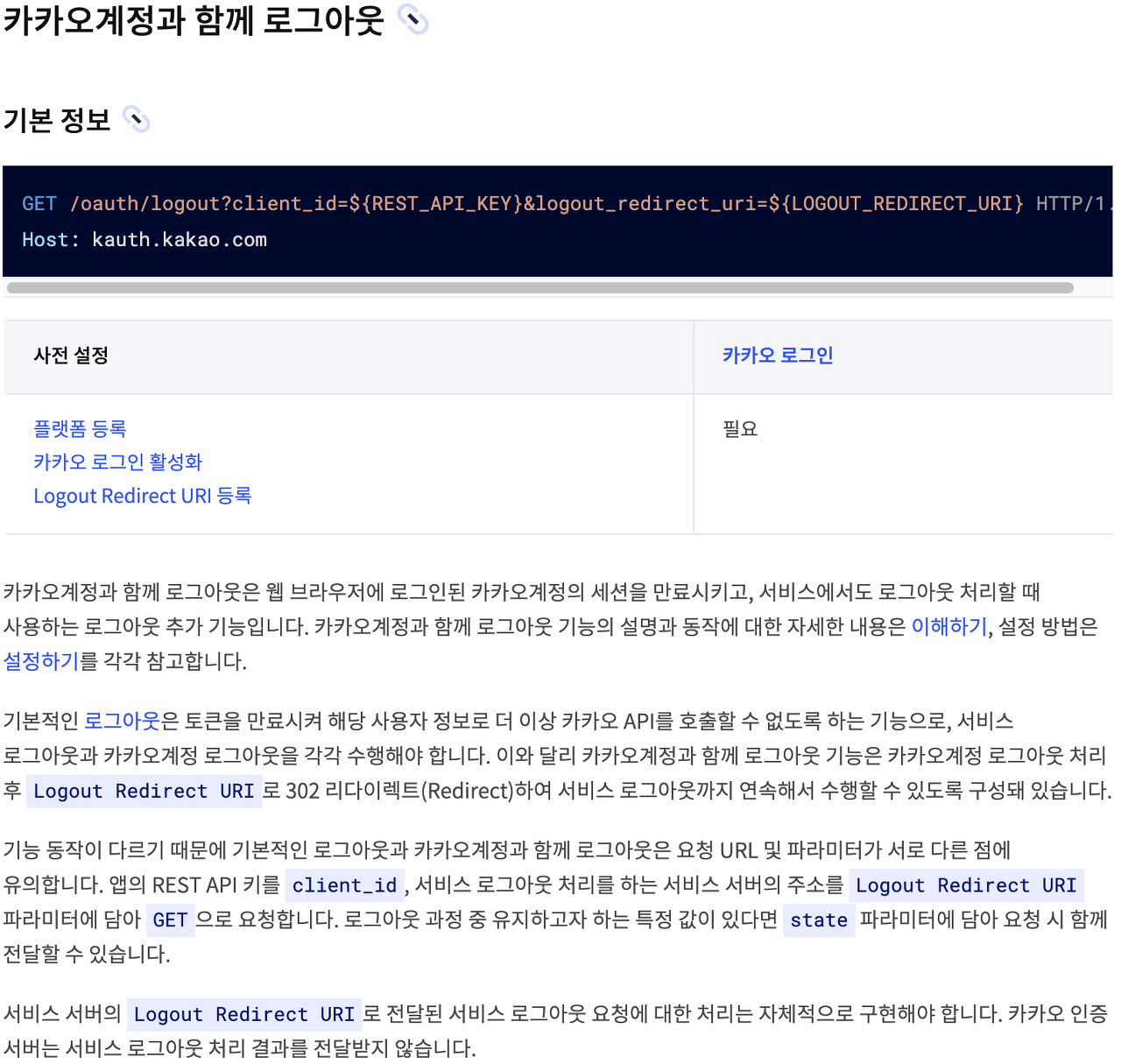The image size is (1121, 1064).
Task: Click the horizontal scrollbar under the code block
Action: [540, 287]
